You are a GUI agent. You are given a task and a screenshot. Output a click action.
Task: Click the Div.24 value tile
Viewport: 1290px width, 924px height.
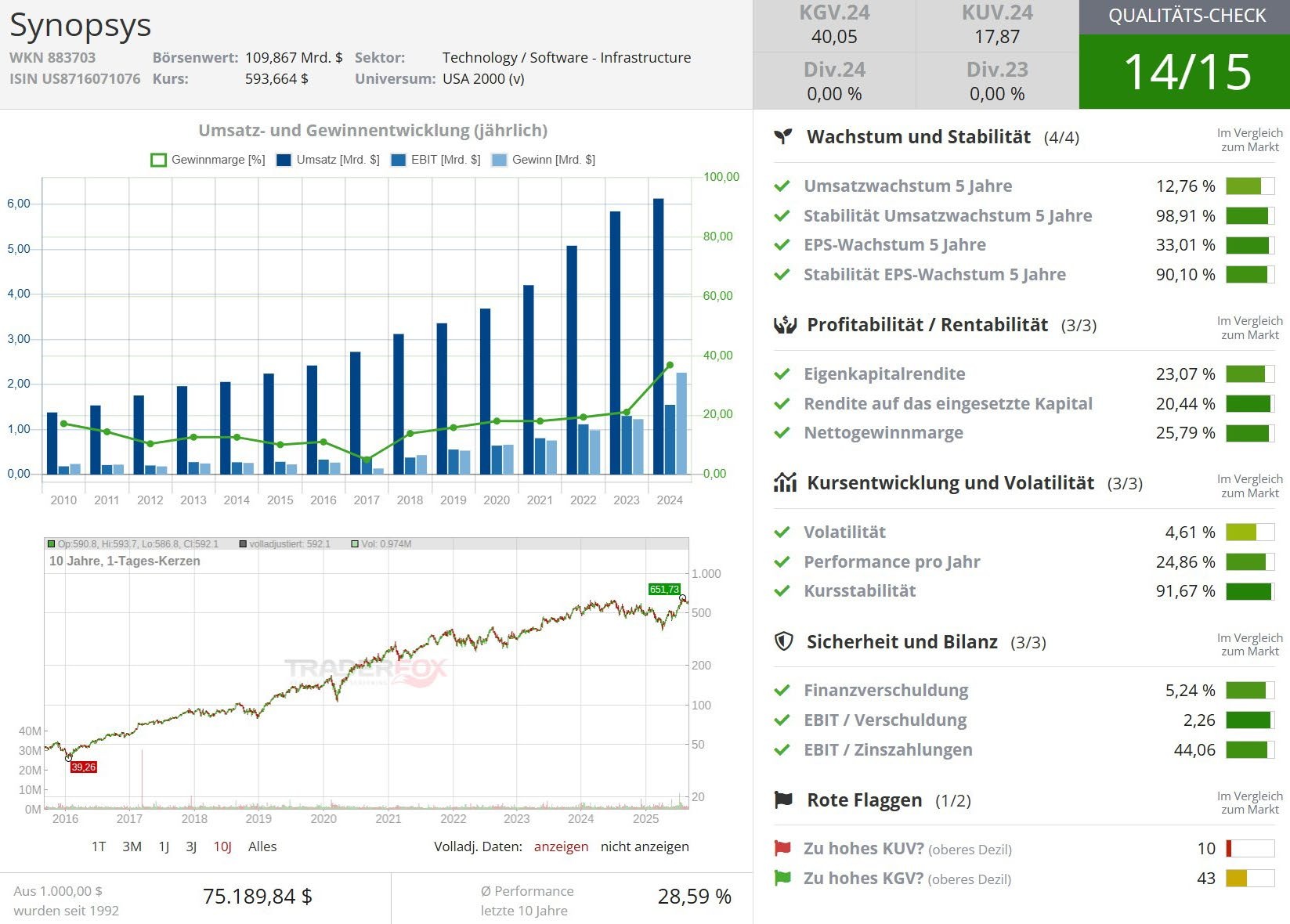click(x=834, y=81)
